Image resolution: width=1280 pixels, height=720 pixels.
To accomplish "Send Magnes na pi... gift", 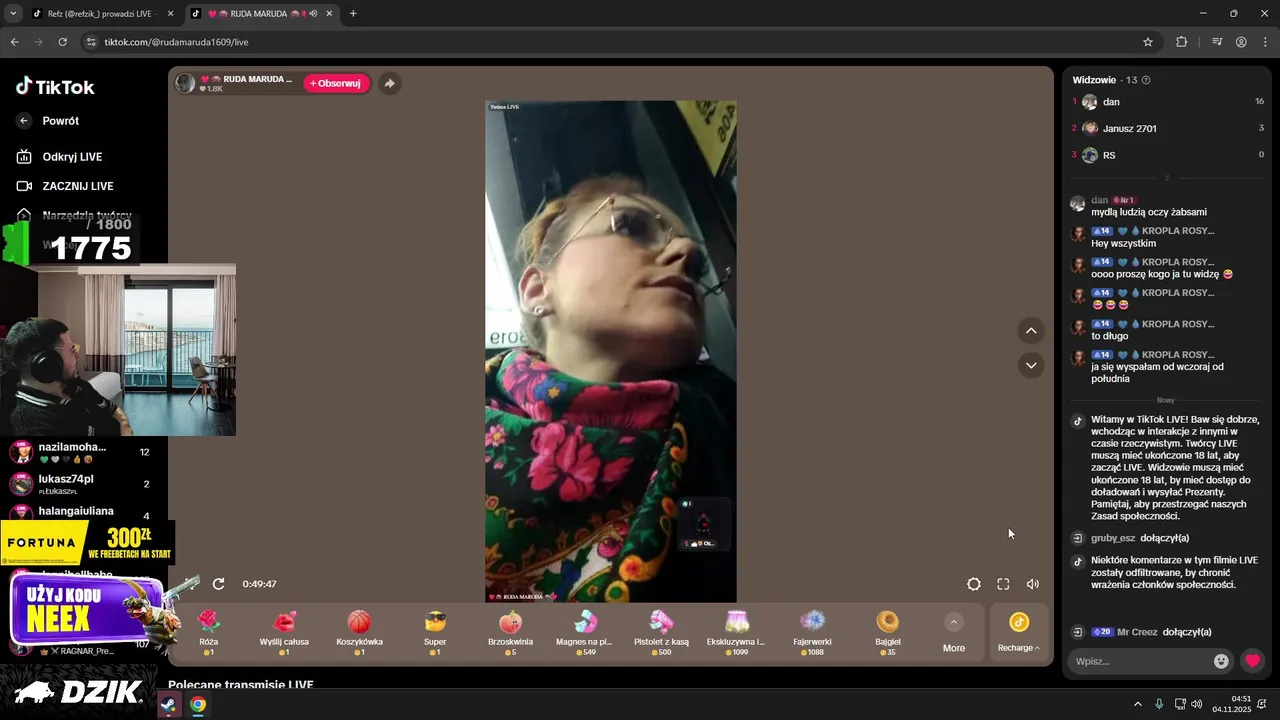I will pyautogui.click(x=584, y=633).
